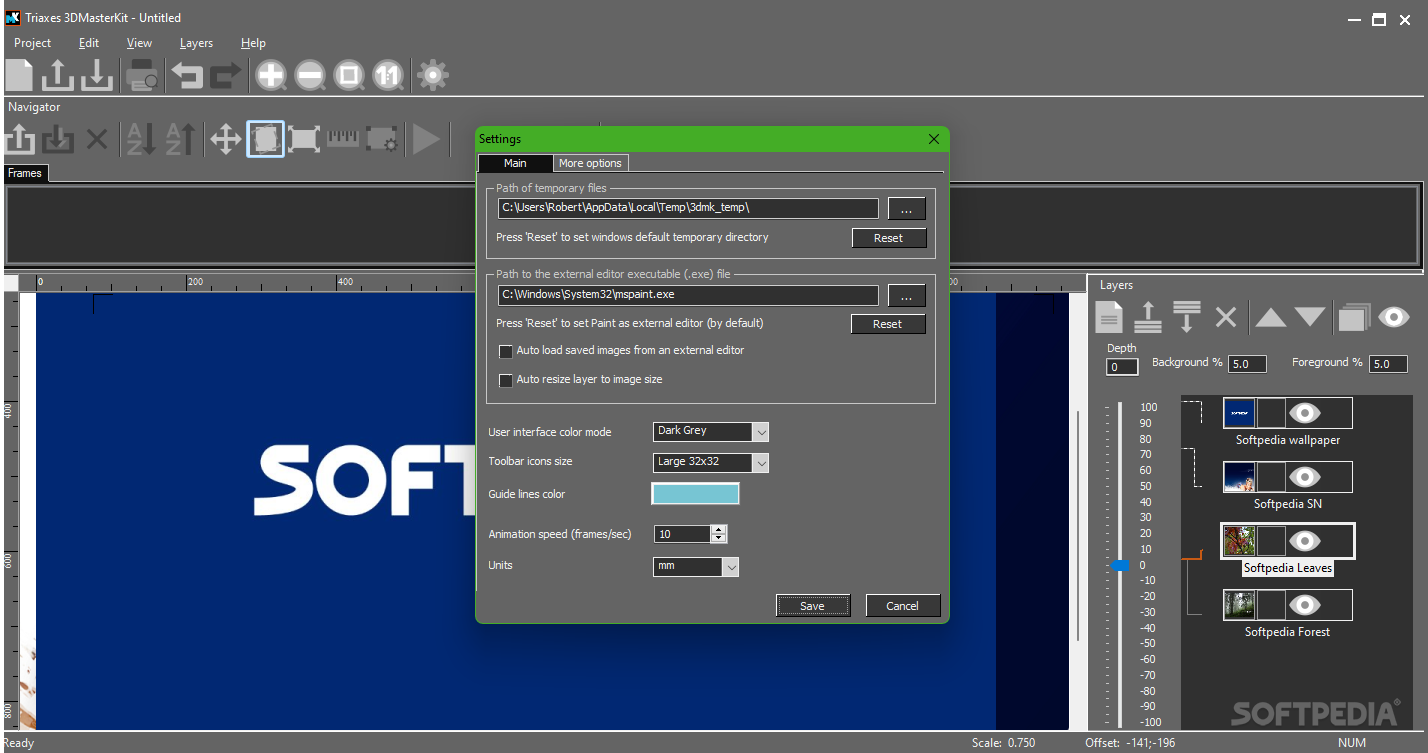This screenshot has height=753, width=1428.
Task: Select the move cross-arrows tool
Action: click(x=226, y=140)
